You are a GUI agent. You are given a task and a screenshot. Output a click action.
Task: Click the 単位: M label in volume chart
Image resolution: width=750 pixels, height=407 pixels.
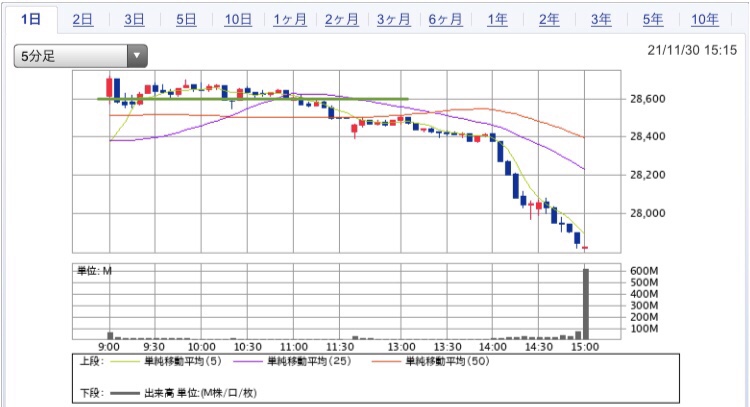(94, 271)
